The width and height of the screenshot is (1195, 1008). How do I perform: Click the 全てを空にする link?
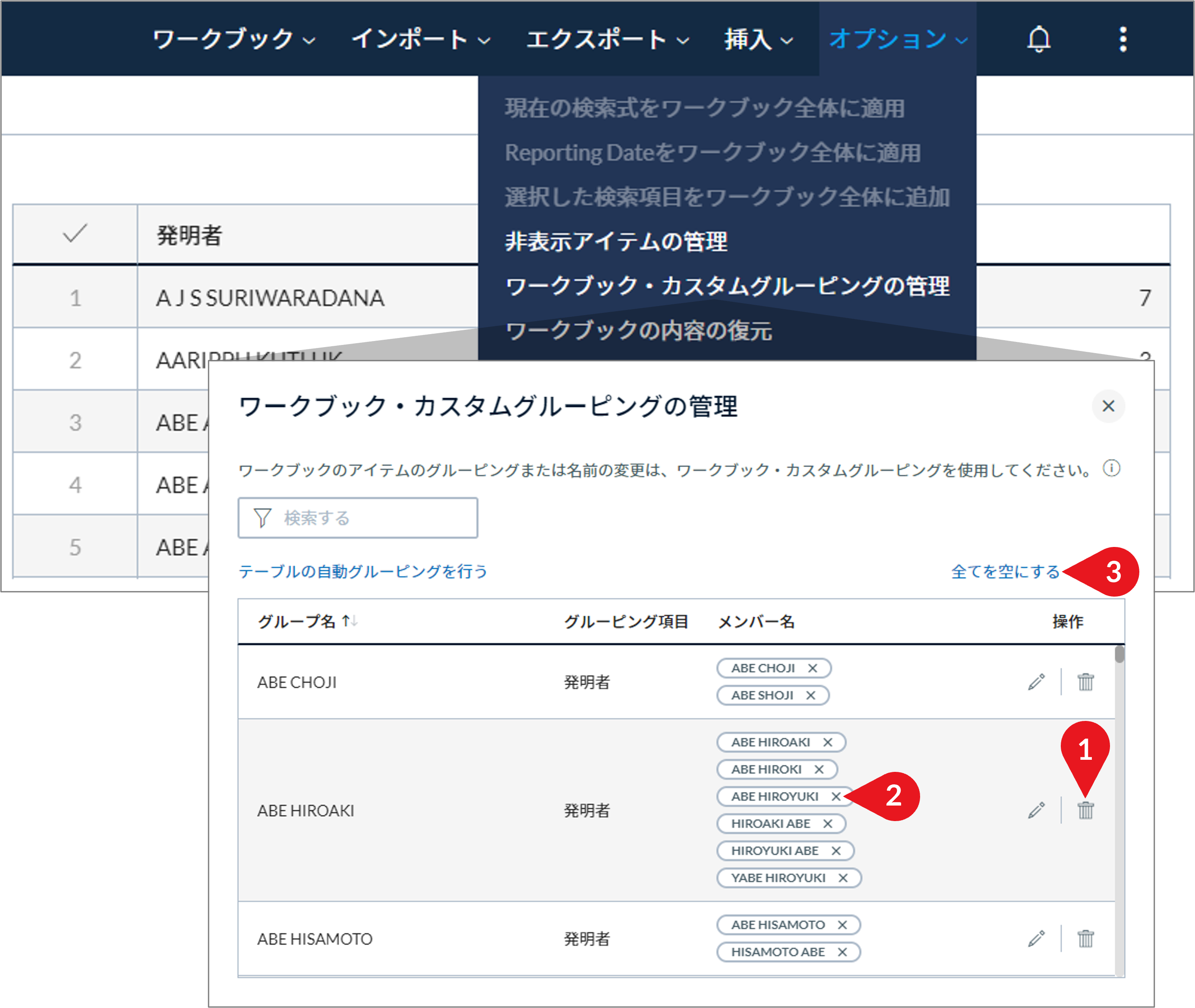coord(1005,572)
